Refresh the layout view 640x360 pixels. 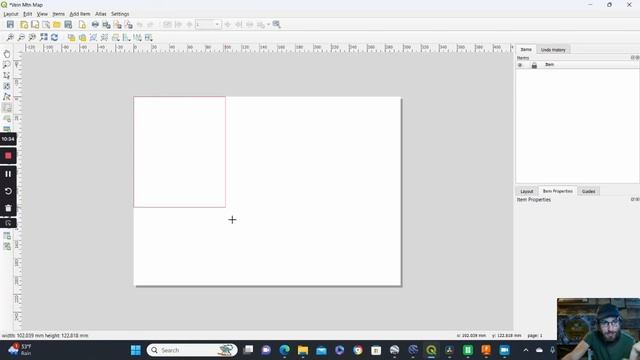point(54,38)
